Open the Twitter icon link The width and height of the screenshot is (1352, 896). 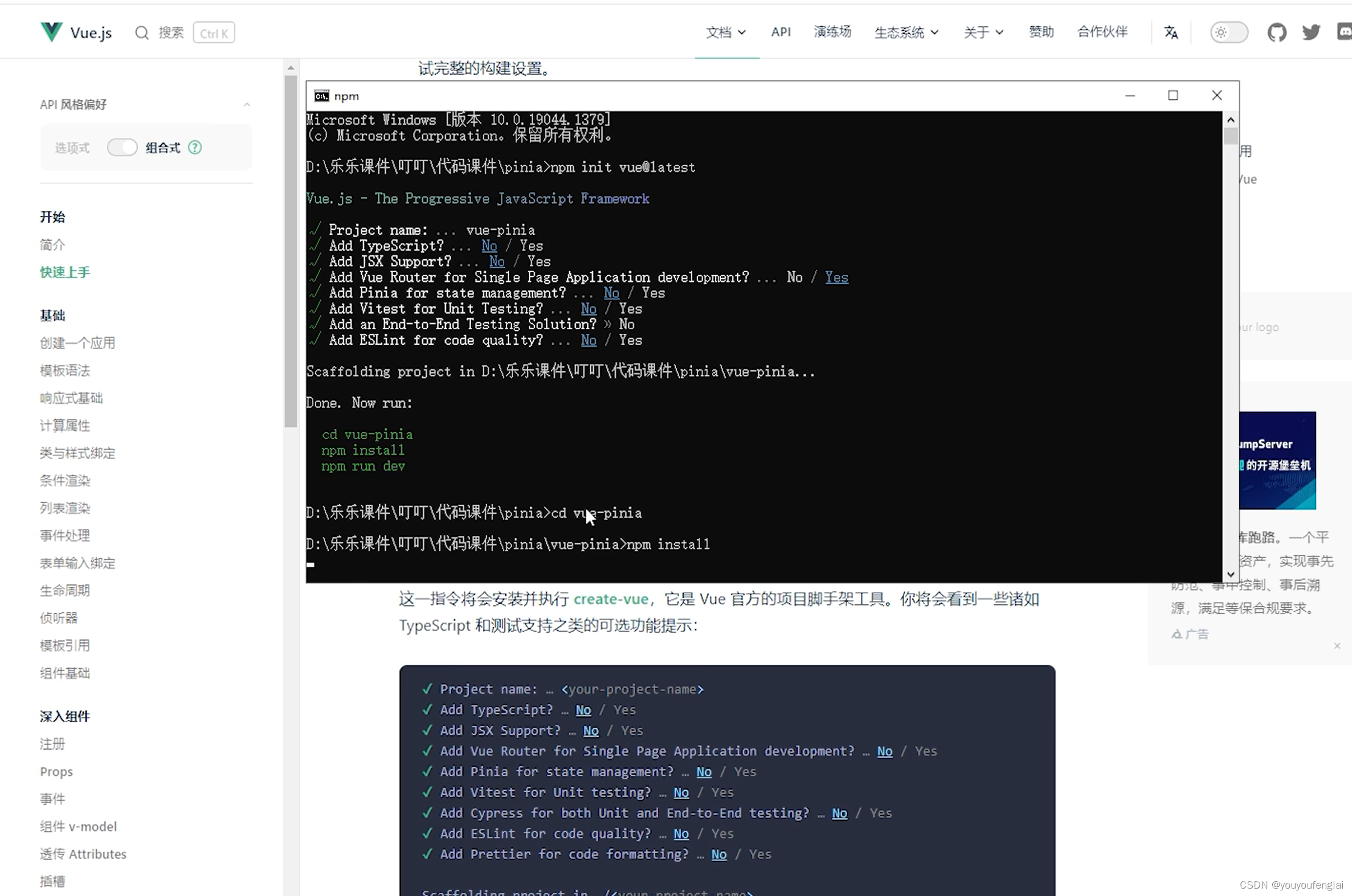pos(1311,32)
